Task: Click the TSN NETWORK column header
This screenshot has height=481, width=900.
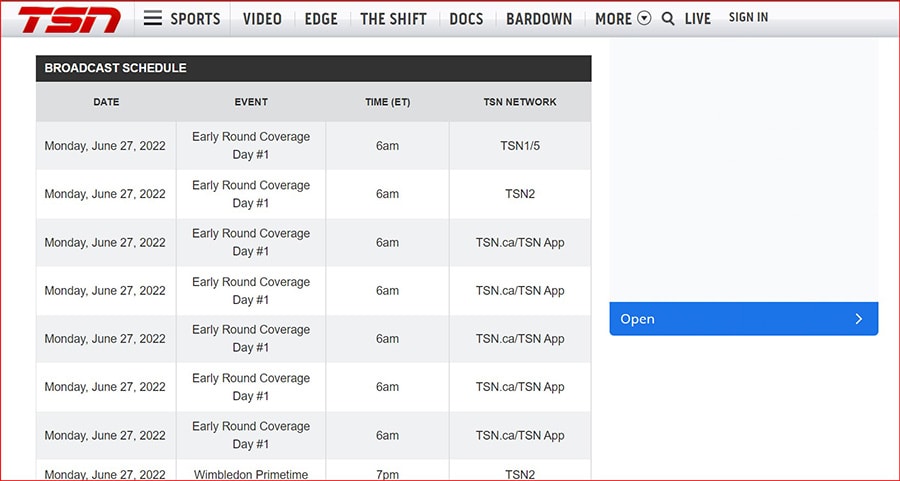Action: click(x=520, y=102)
